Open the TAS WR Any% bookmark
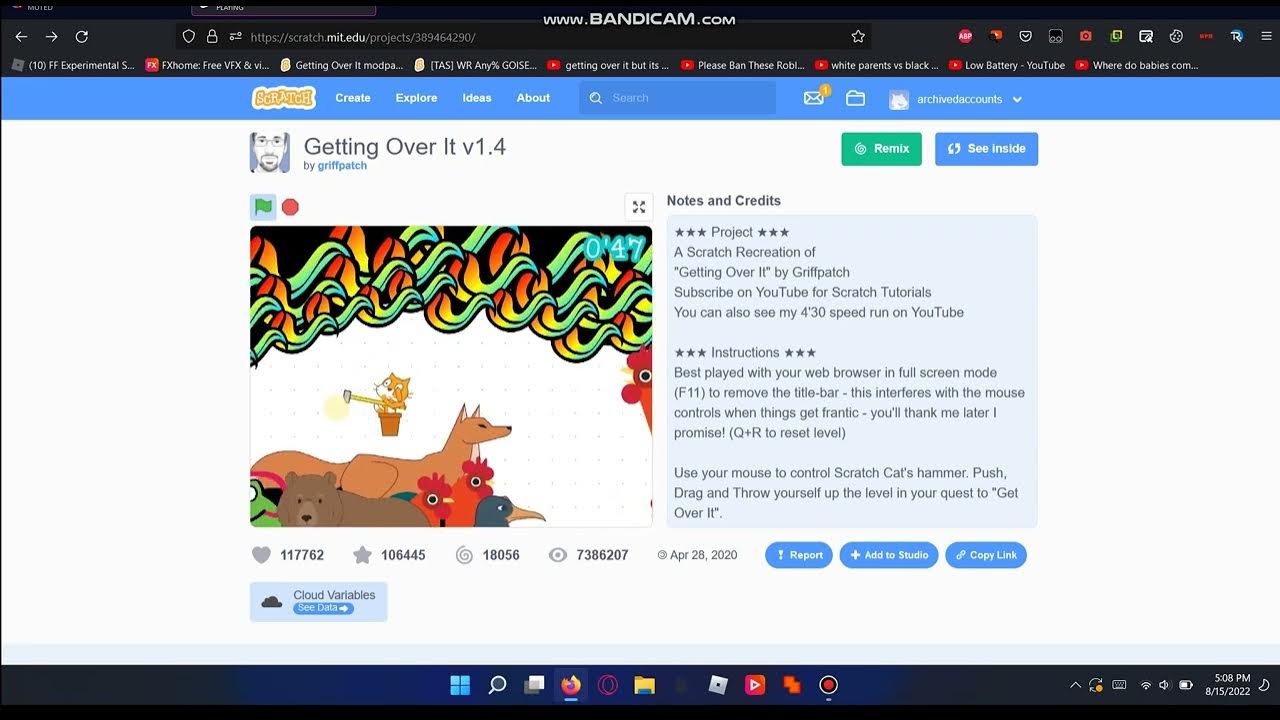Viewport: 1280px width, 720px height. [x=475, y=65]
